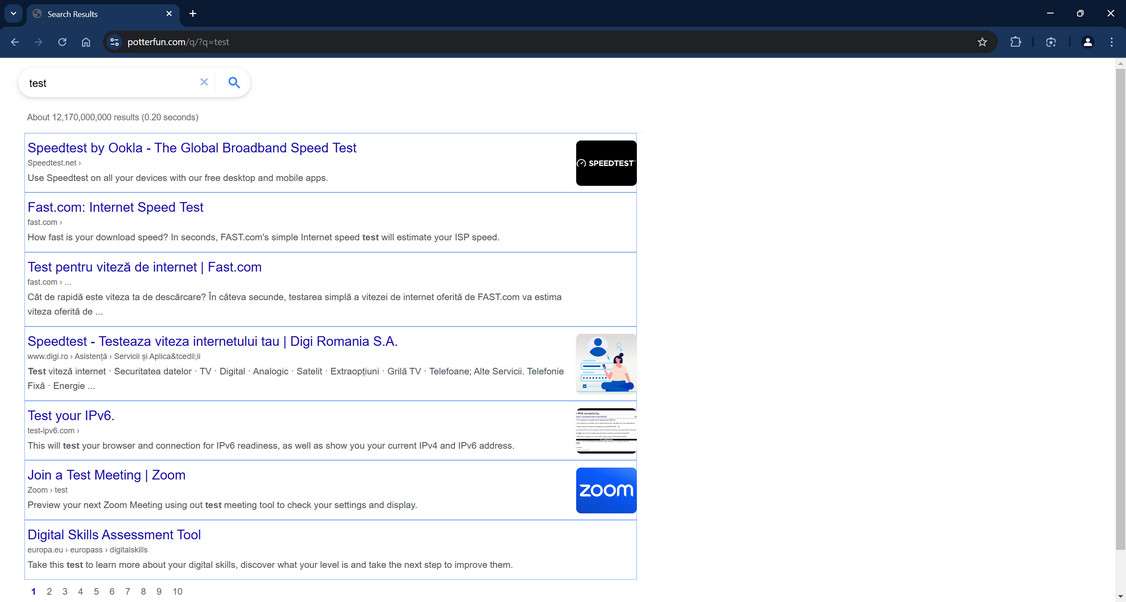Go to results page 2

[48, 591]
